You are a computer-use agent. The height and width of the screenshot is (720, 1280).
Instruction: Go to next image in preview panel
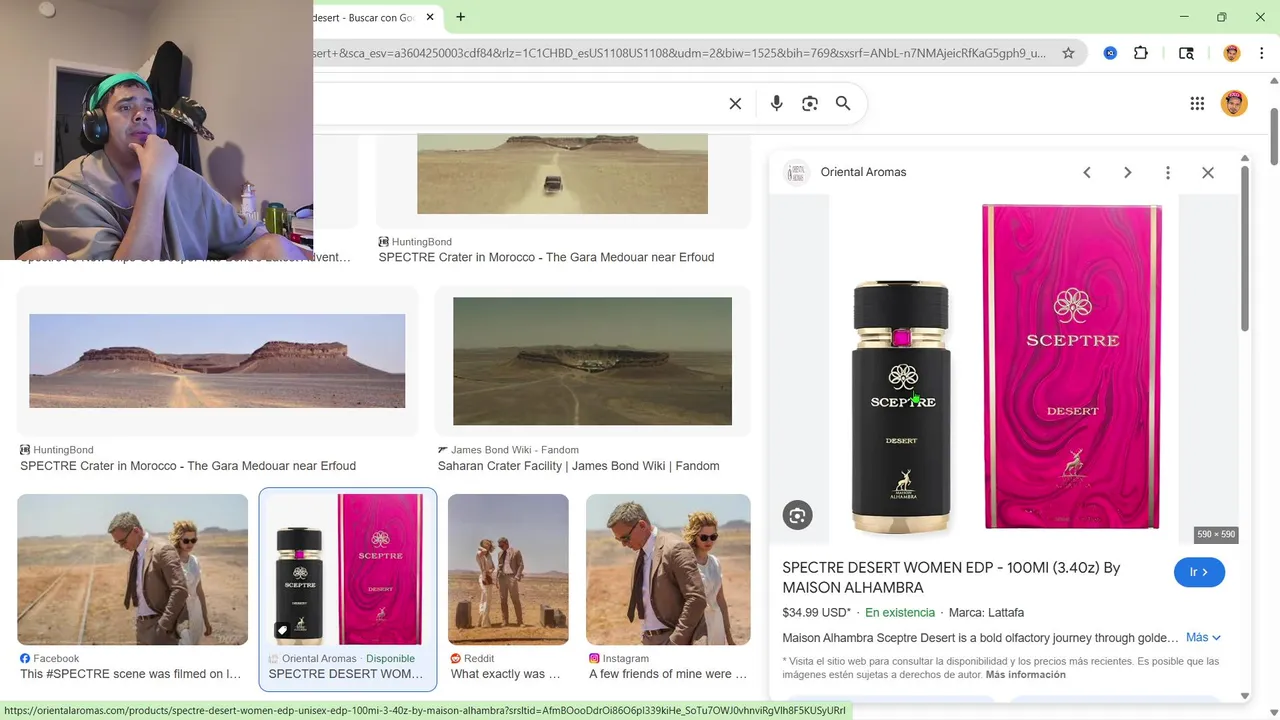coord(1127,172)
